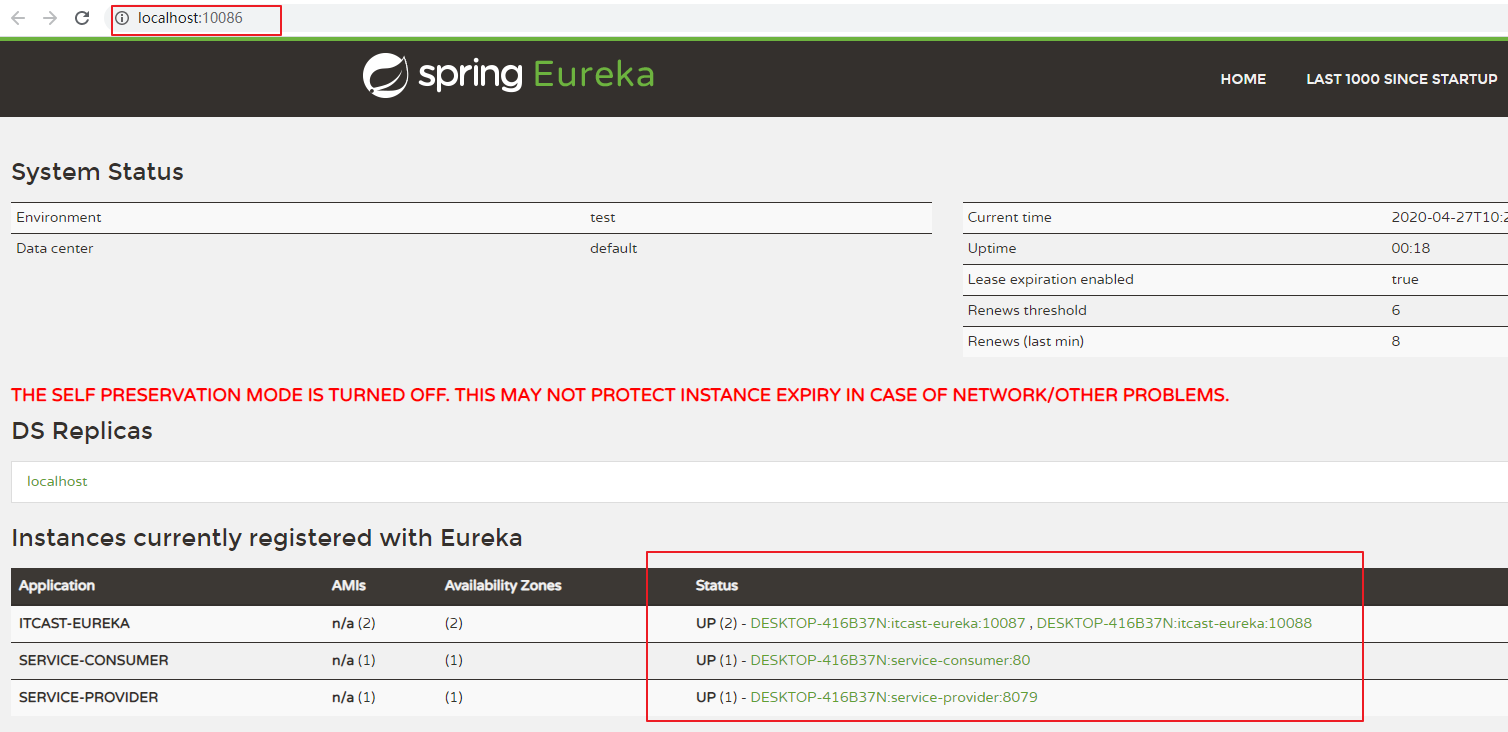
Task: Click the browser forward arrow
Action: [50, 18]
